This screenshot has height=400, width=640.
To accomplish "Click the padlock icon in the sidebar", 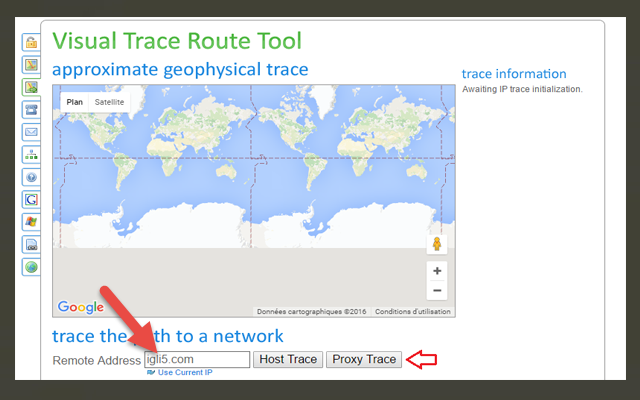I will click(x=31, y=43).
